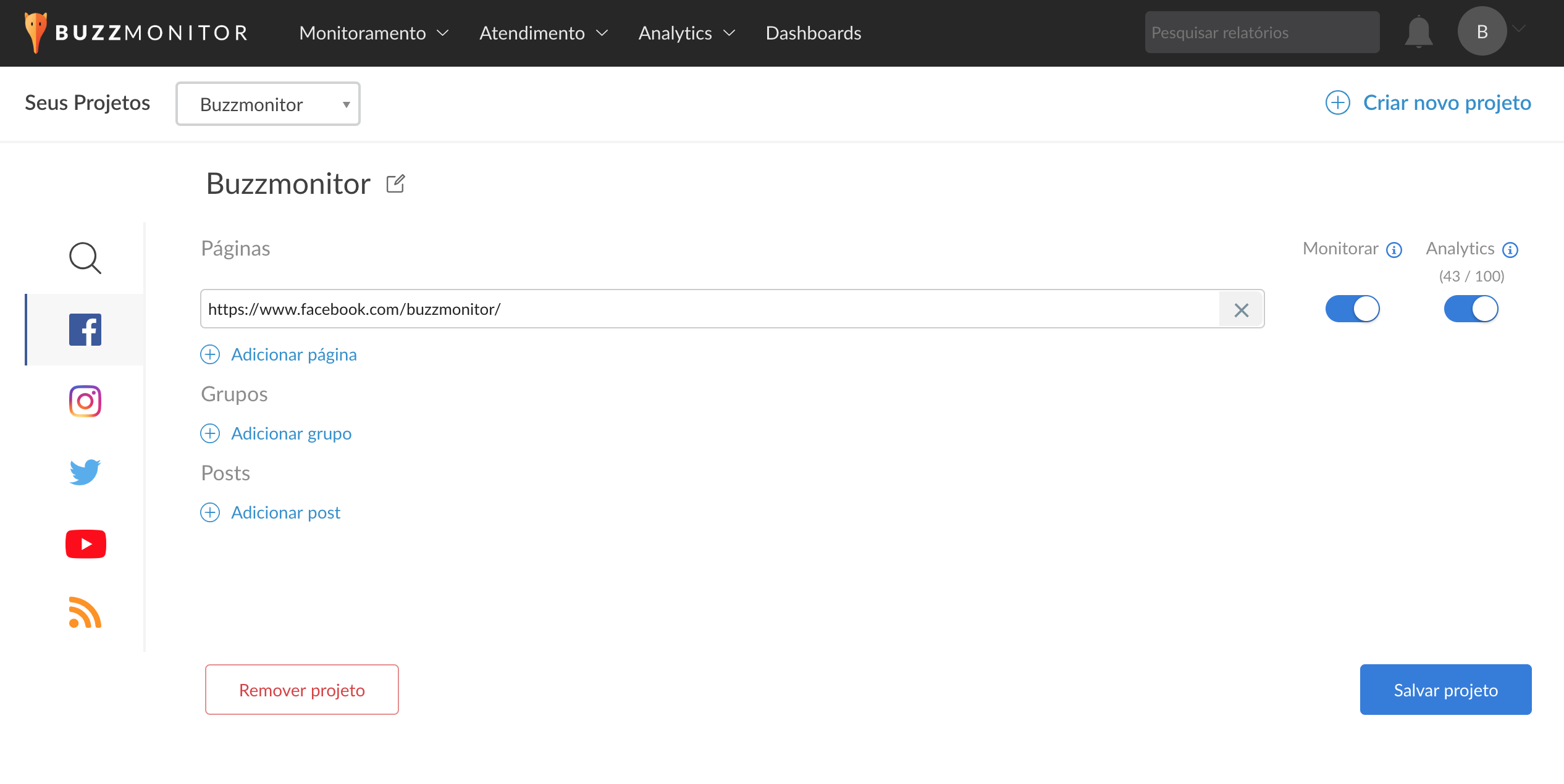Screen dimensions: 1564x784
Task: Toggle the Monitorar switch off
Action: (1352, 309)
